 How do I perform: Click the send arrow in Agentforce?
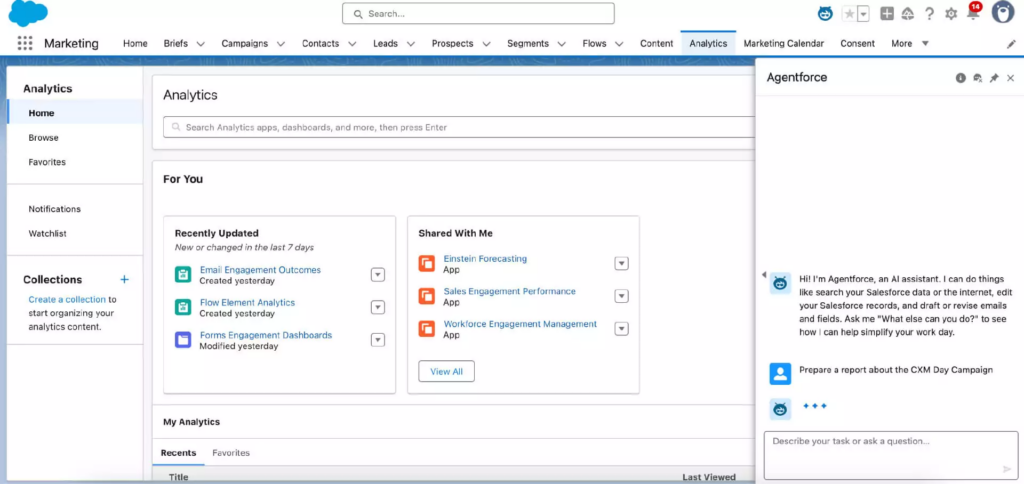point(1006,469)
